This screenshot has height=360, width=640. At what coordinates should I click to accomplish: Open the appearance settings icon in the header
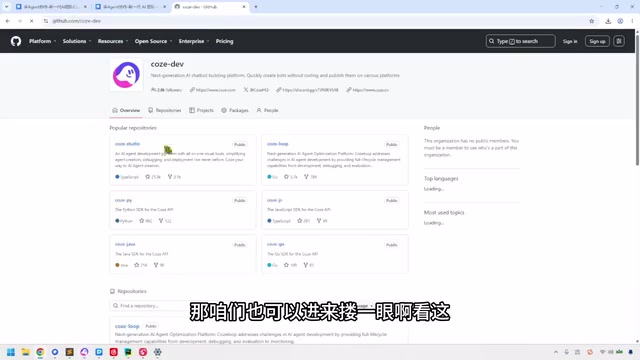pos(619,41)
